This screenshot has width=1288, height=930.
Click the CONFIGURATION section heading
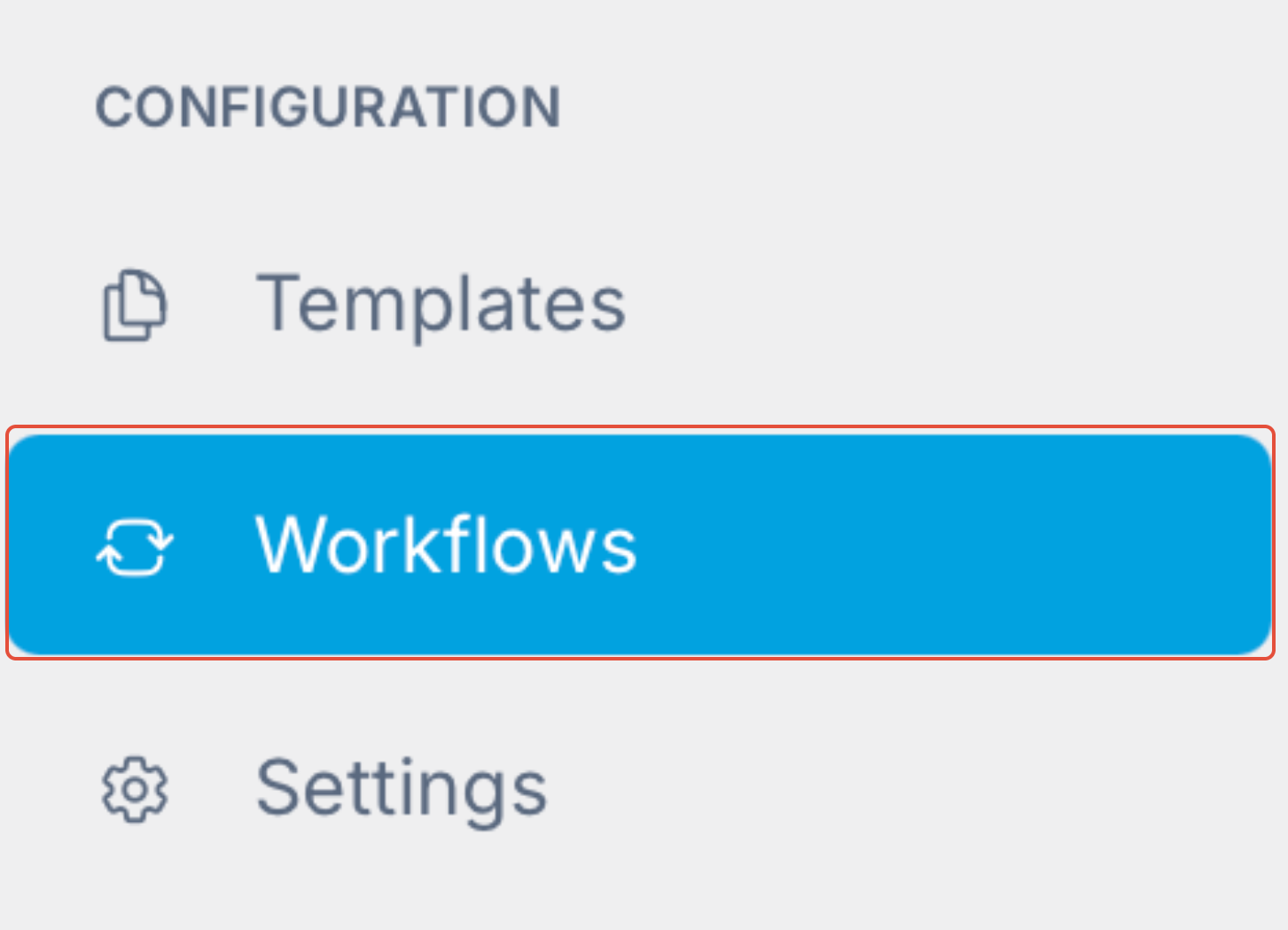click(x=328, y=107)
